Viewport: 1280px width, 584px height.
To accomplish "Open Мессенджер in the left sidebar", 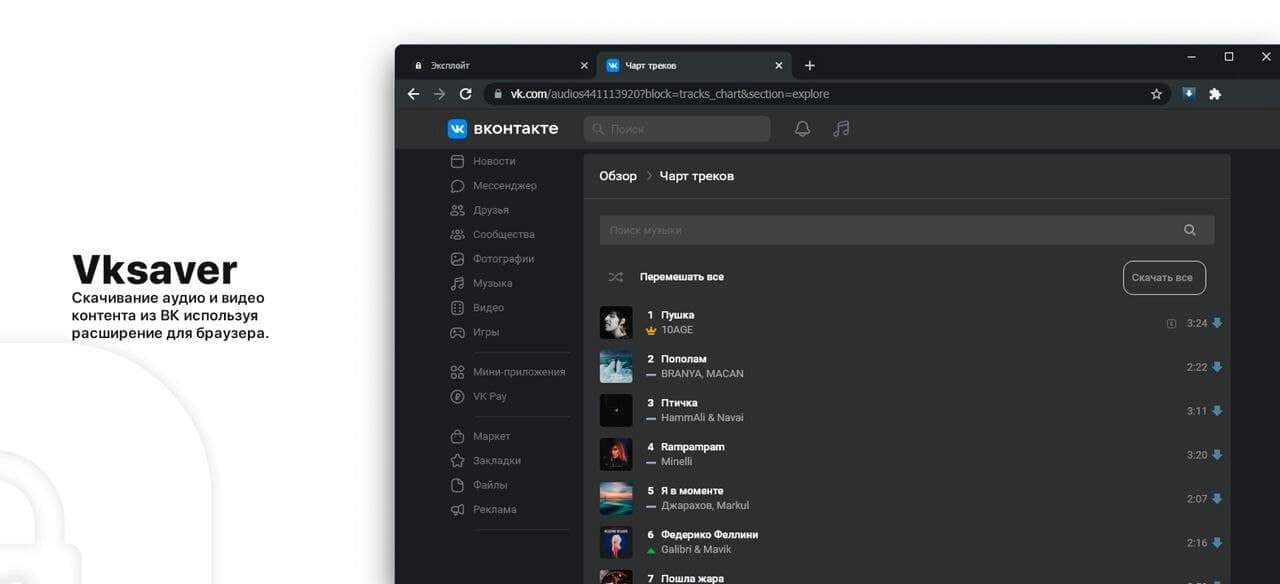I will tap(504, 186).
